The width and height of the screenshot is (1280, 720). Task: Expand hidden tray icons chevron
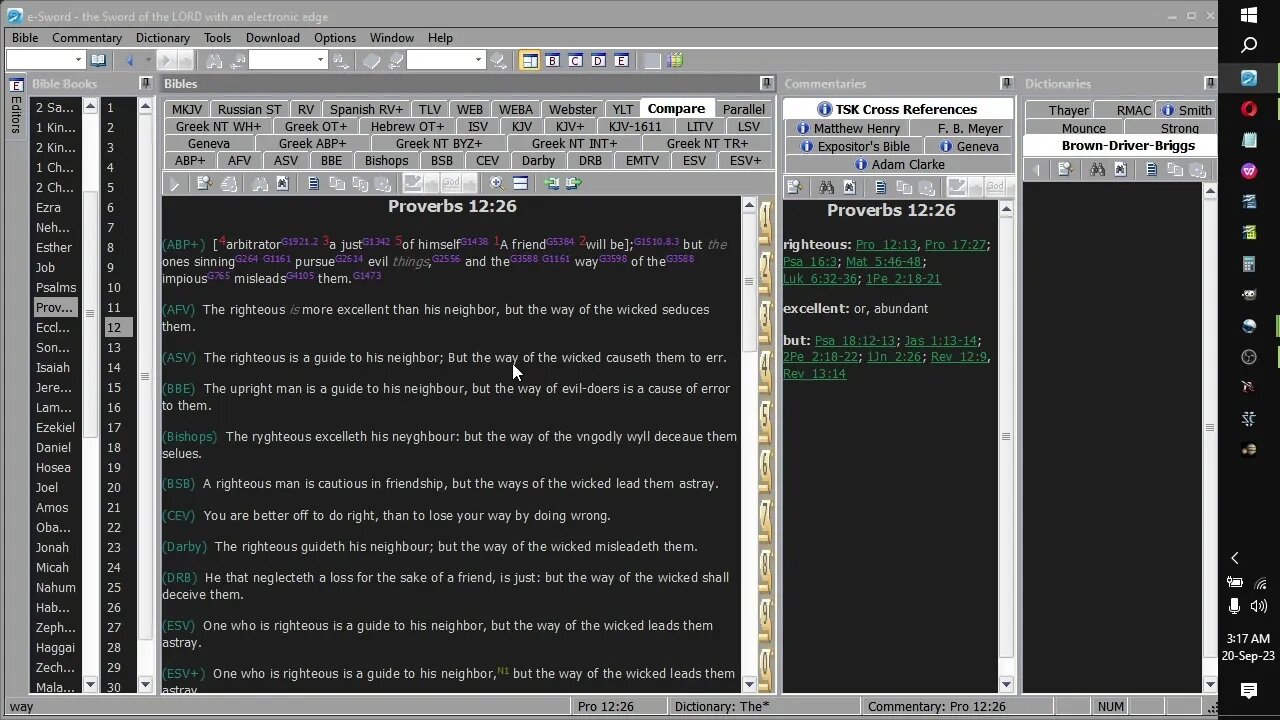coord(1234,558)
